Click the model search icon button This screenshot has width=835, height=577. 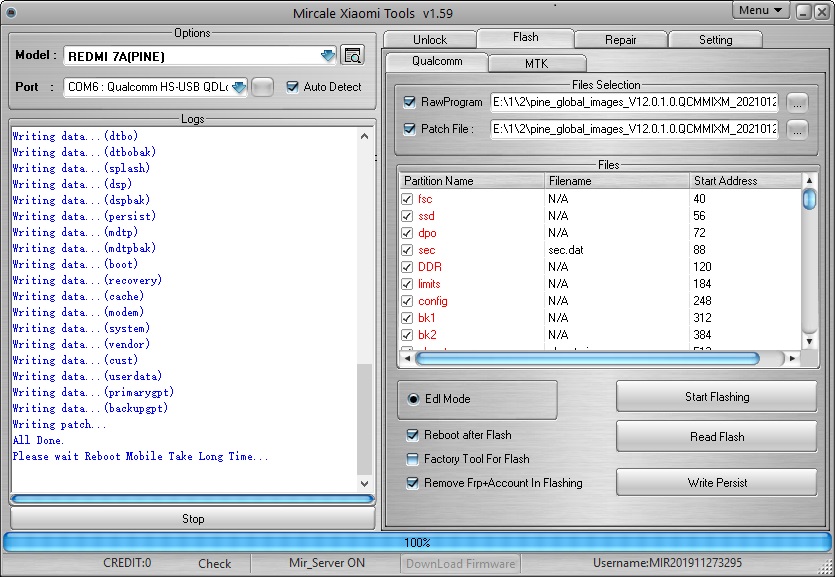tap(352, 55)
